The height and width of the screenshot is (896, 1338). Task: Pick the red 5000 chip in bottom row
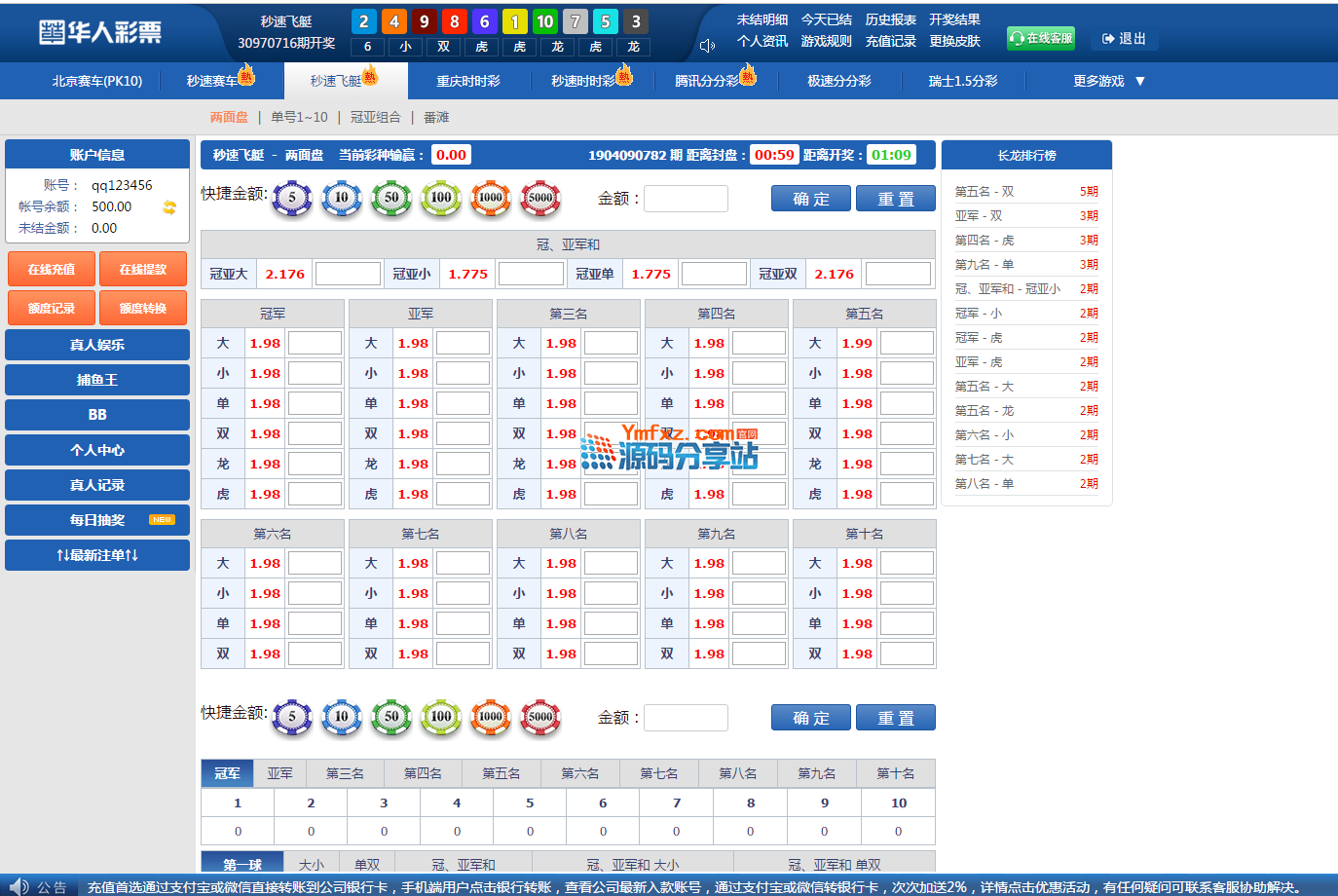click(540, 717)
